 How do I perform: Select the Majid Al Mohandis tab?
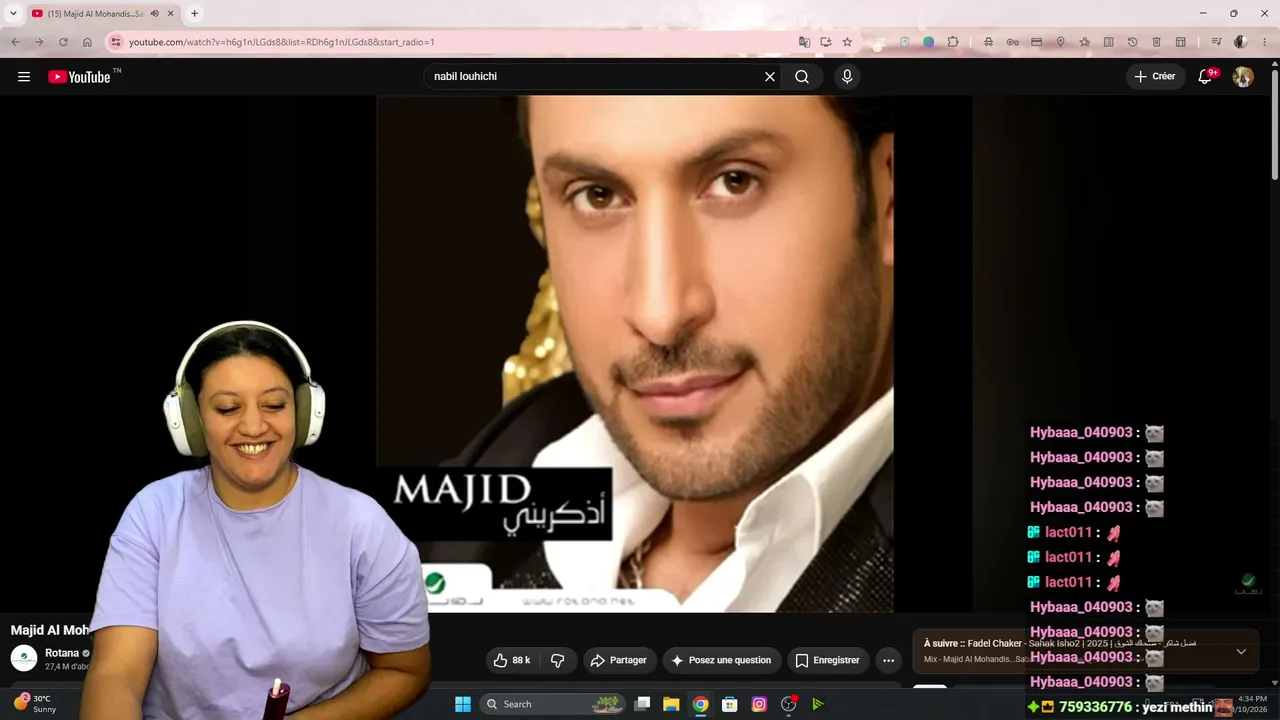(x=95, y=13)
